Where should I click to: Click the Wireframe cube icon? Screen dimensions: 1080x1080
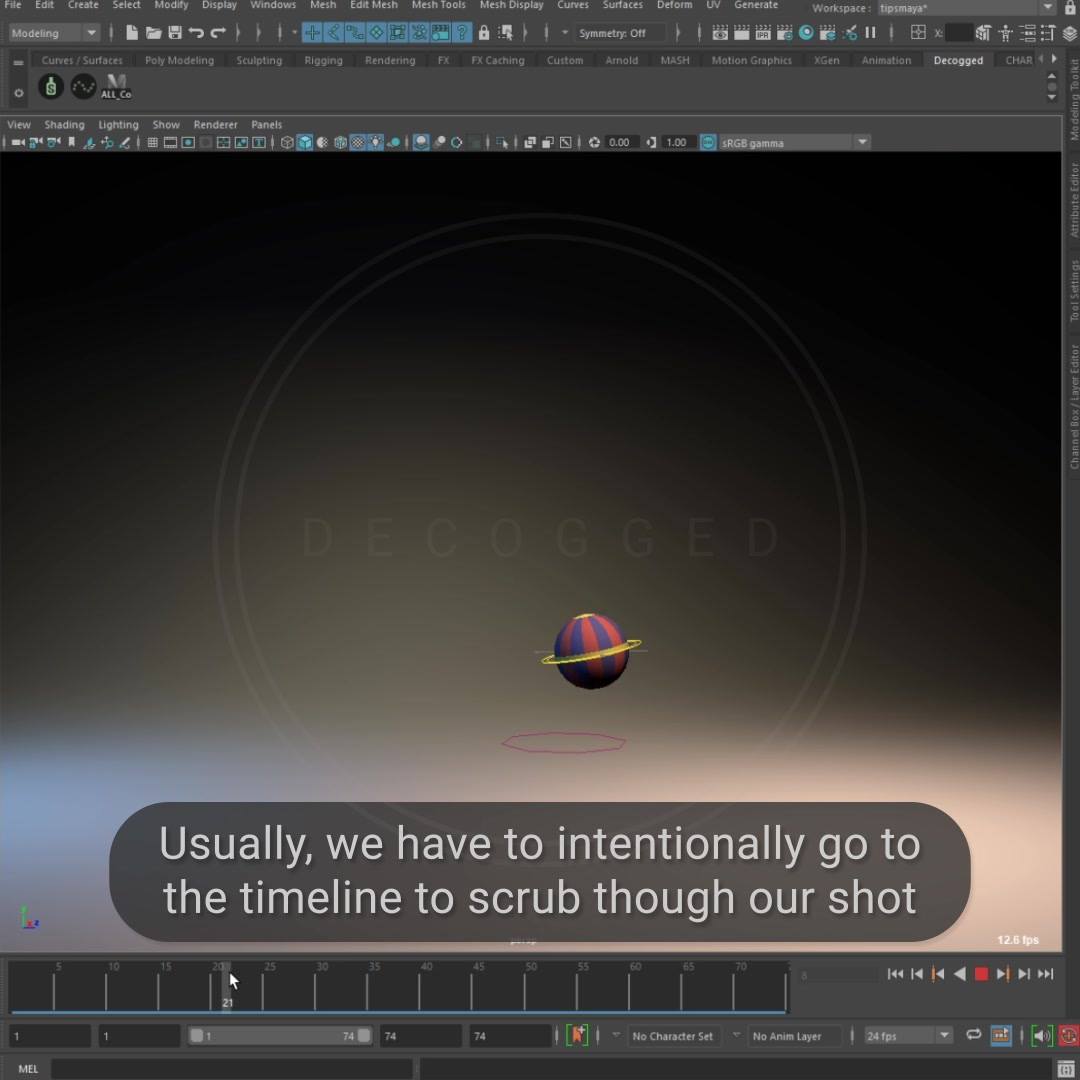[287, 143]
